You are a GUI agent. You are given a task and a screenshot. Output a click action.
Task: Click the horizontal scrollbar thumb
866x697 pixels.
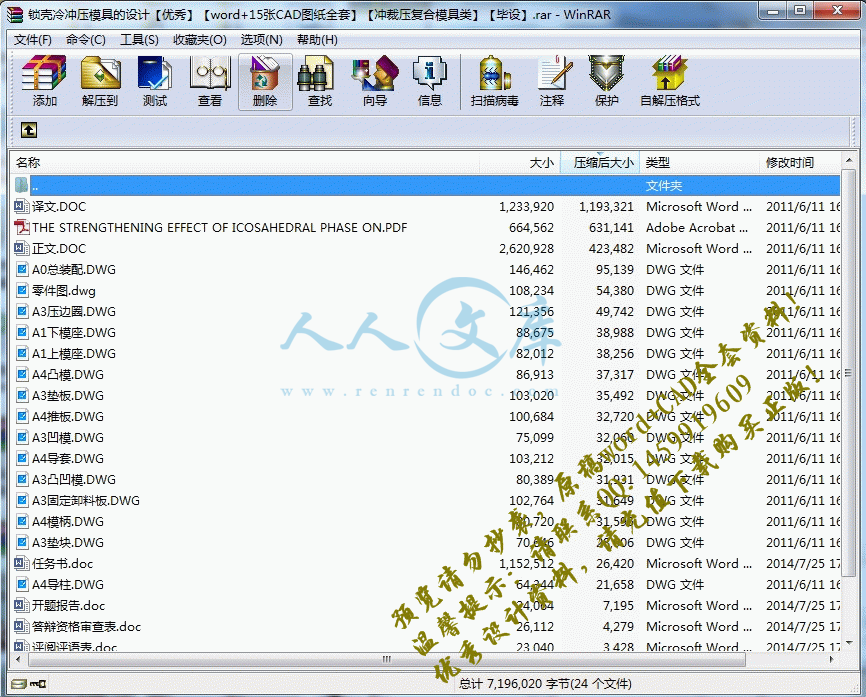coord(387,659)
